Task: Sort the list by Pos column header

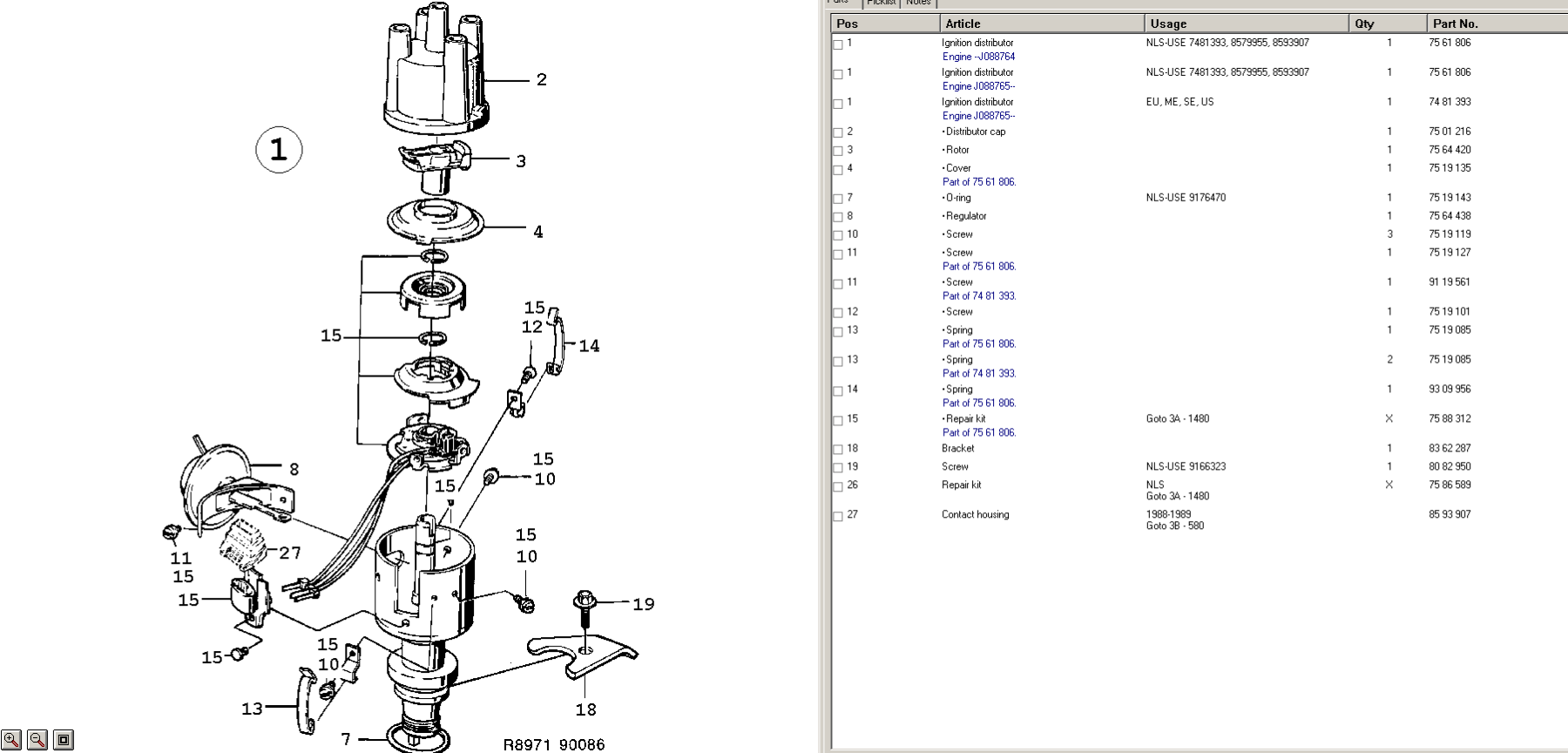Action: coord(884,24)
